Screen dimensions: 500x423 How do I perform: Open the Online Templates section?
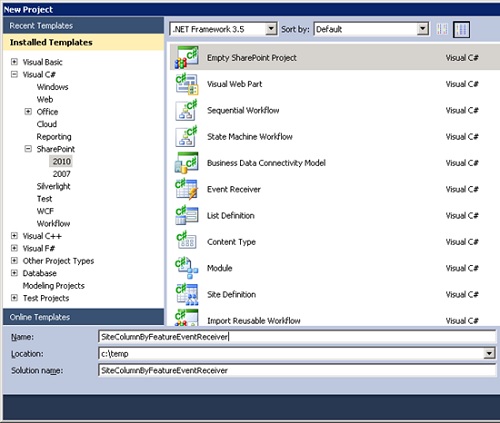pyautogui.click(x=83, y=317)
